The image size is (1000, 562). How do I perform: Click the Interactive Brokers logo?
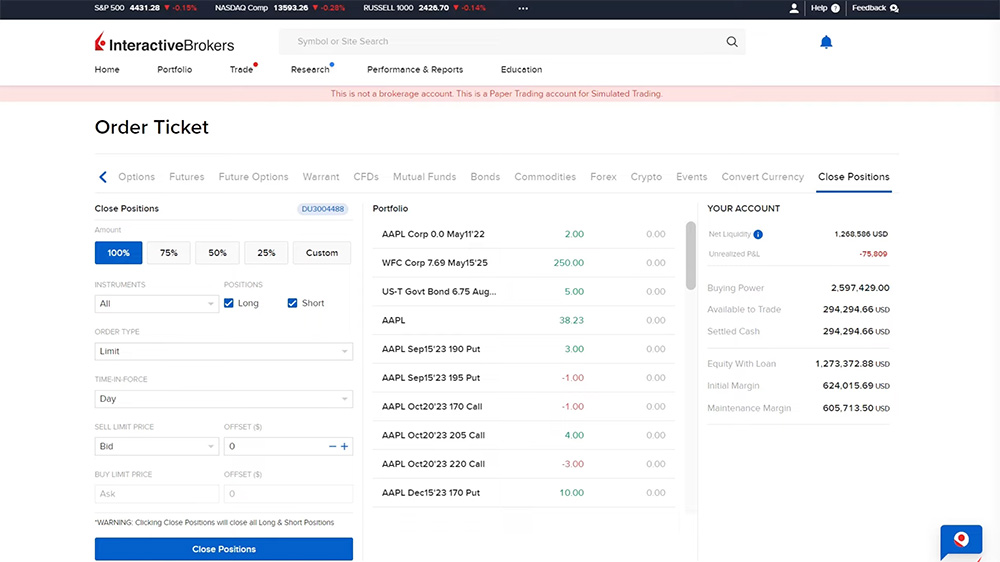(165, 43)
